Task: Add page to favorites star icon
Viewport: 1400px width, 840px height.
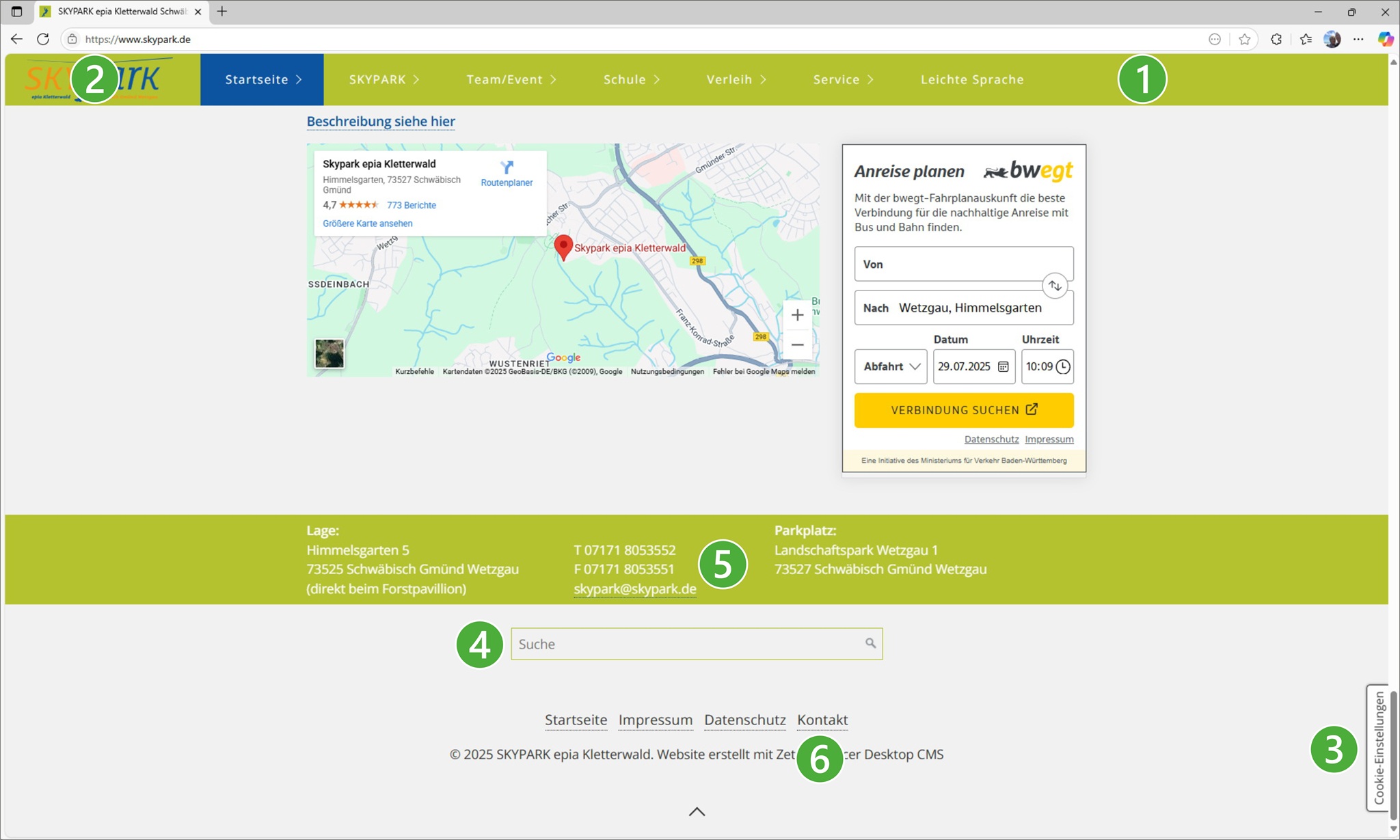Action: [1245, 39]
